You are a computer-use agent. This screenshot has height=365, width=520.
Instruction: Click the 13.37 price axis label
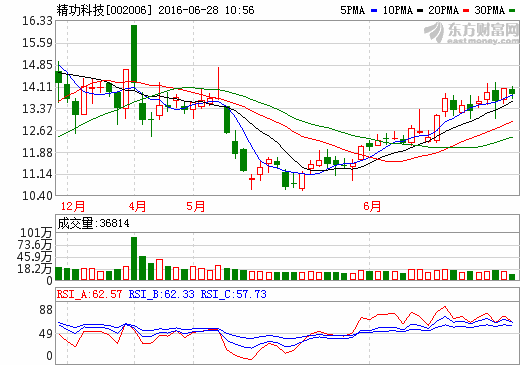coord(37,109)
